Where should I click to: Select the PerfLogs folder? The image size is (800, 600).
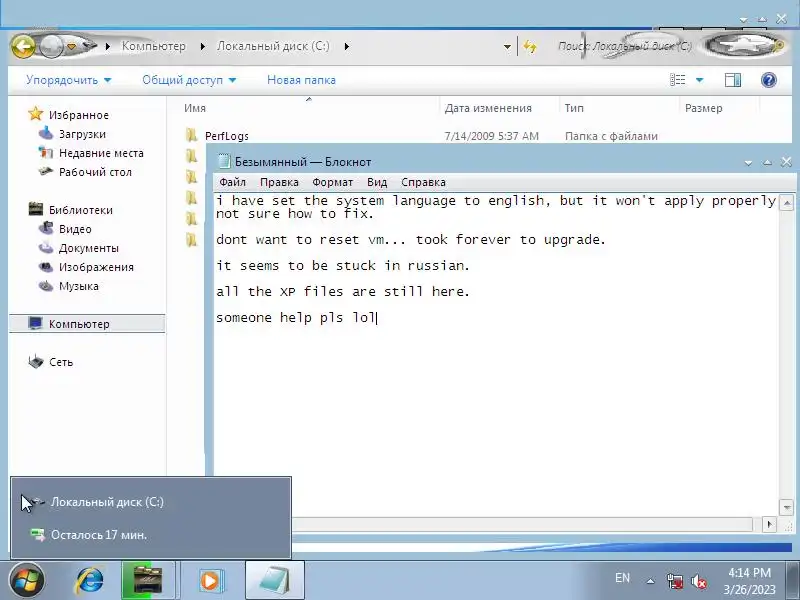pos(227,136)
